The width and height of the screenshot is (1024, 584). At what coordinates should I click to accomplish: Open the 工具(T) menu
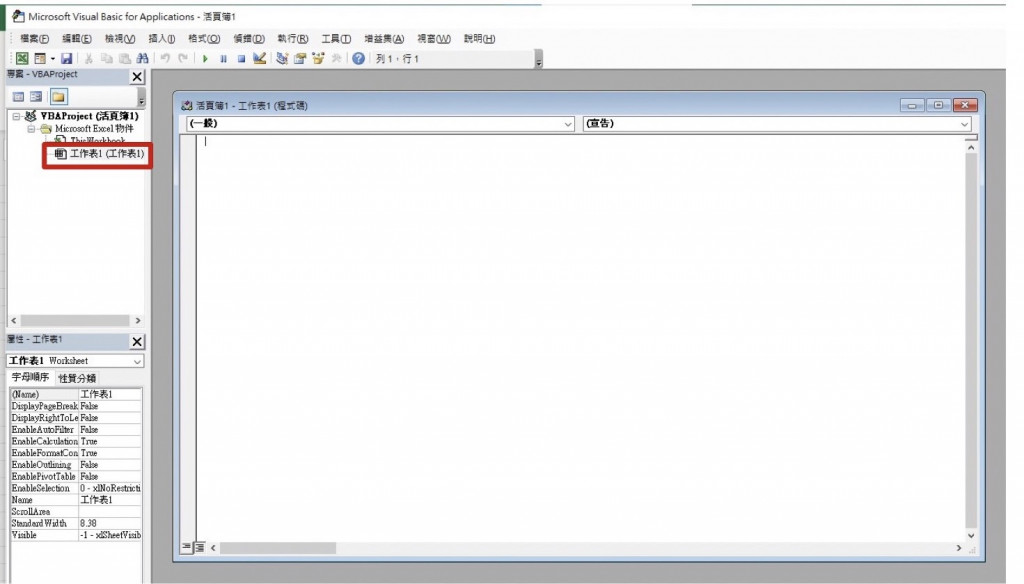pyautogui.click(x=336, y=39)
